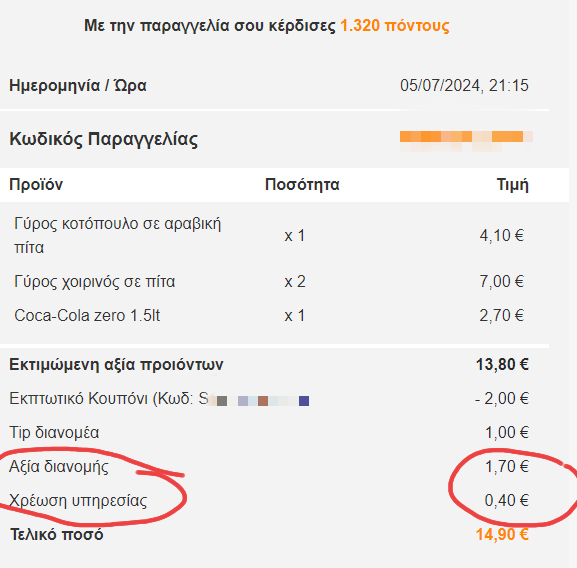Click the Χρέωση υπηρεσίας label
Image resolution: width=577 pixels, height=568 pixels.
tap(78, 501)
